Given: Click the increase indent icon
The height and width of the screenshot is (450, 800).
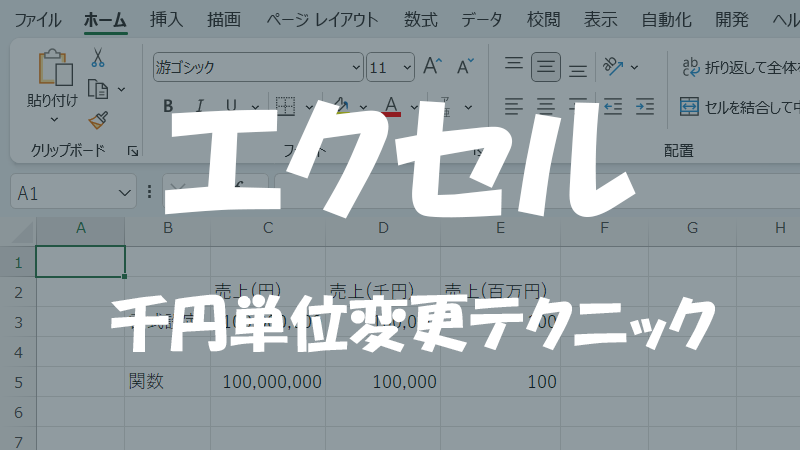Looking at the screenshot, I should click(644, 106).
